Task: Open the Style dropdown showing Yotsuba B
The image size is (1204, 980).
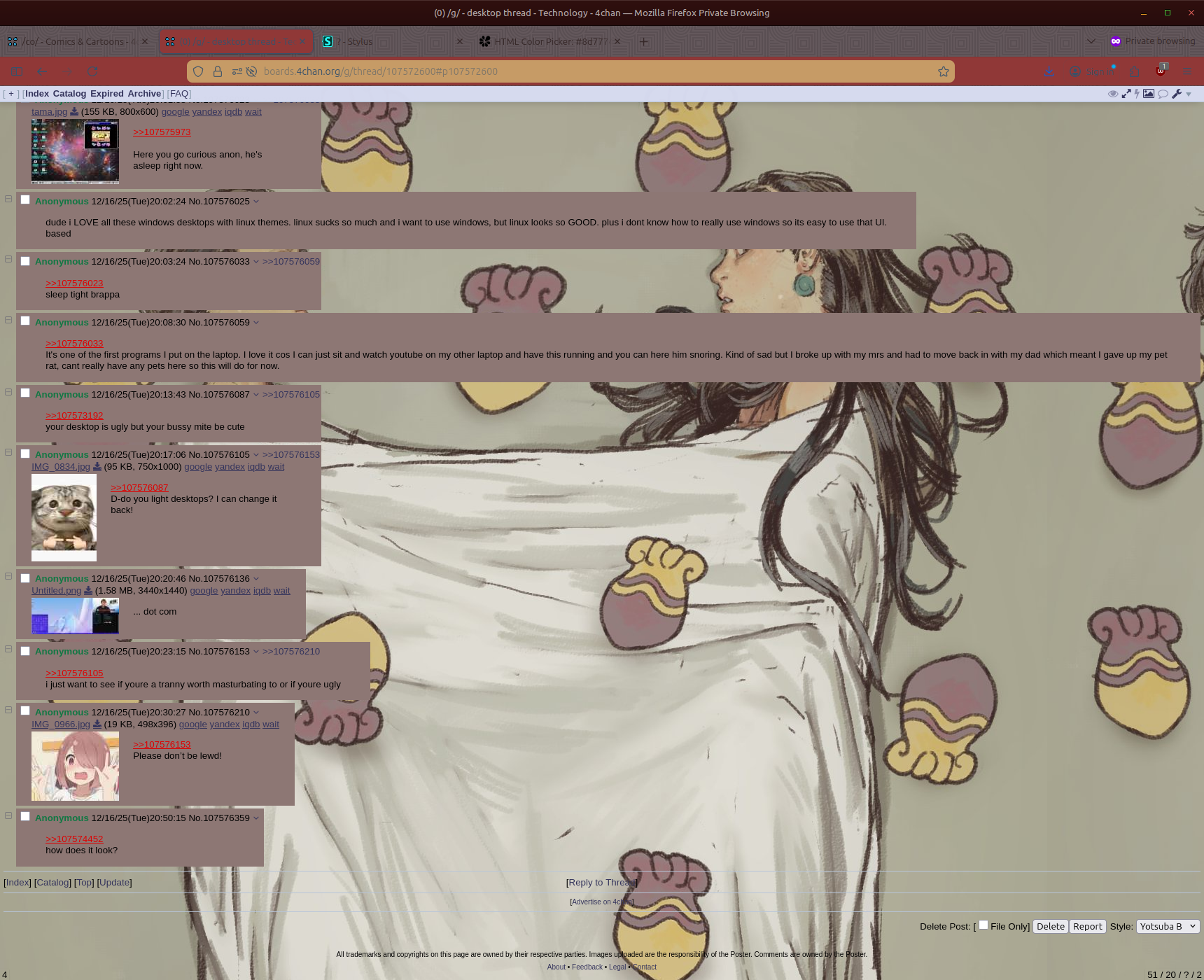Action: (x=1168, y=926)
